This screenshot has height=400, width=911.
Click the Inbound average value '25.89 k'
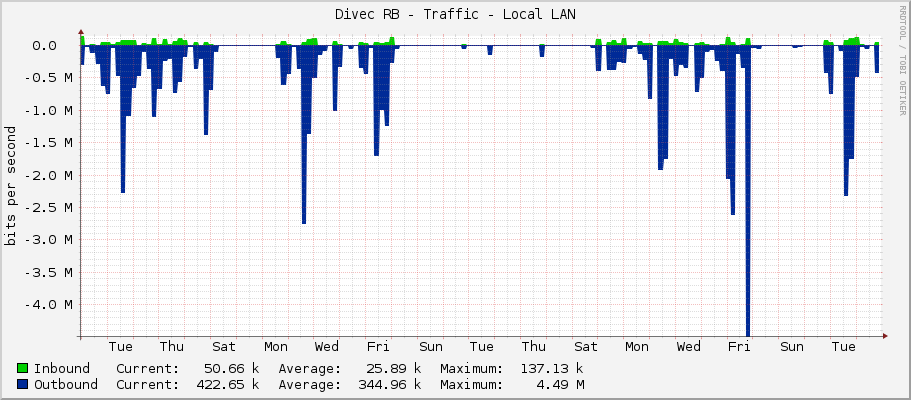pos(393,369)
